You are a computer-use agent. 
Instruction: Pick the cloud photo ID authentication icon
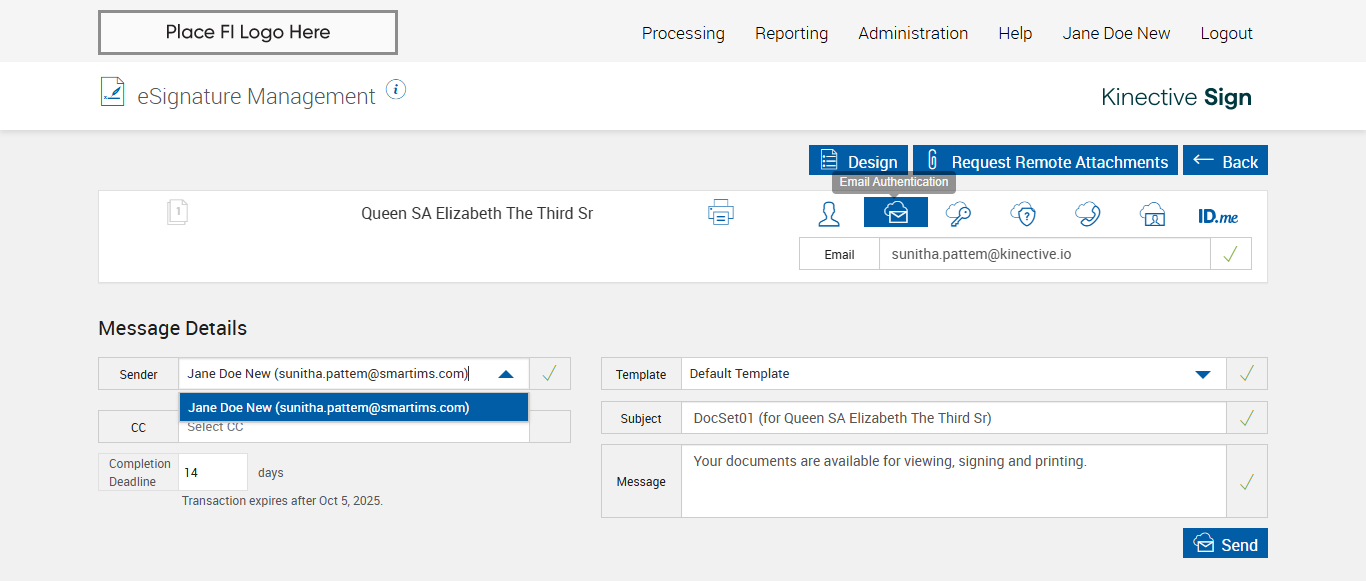[1153, 213]
